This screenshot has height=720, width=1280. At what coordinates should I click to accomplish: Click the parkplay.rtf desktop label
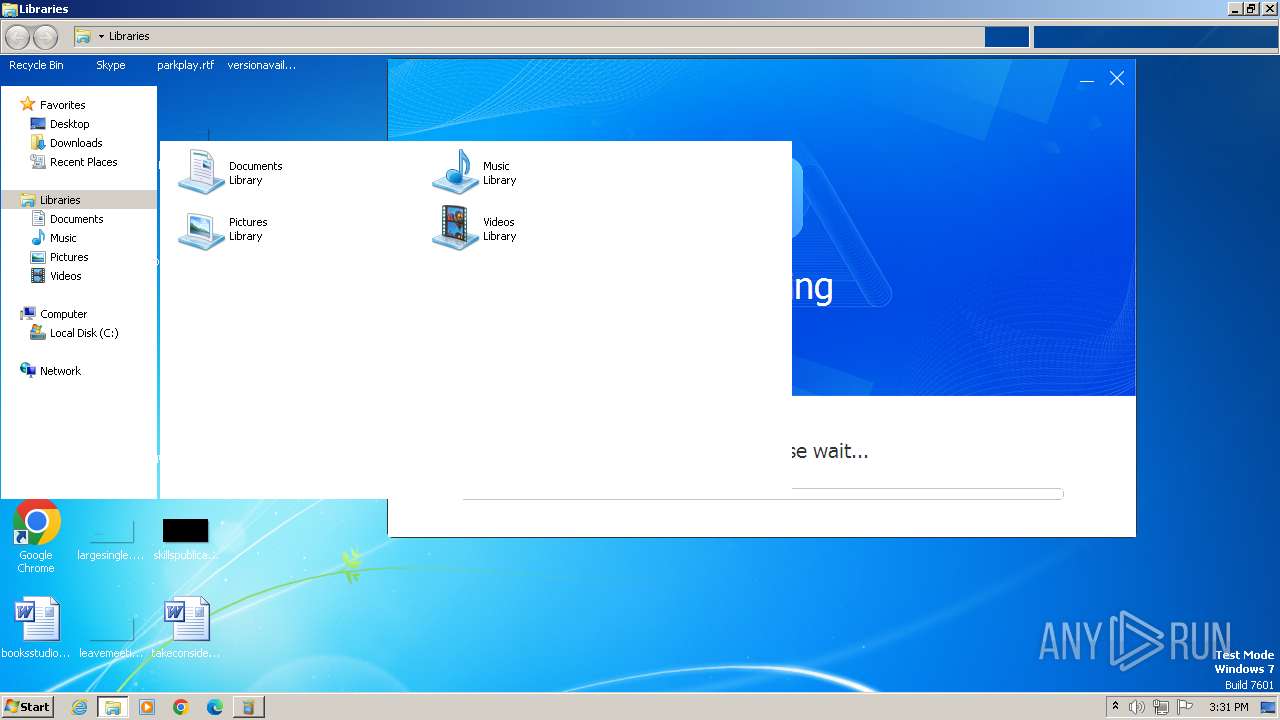coord(185,65)
